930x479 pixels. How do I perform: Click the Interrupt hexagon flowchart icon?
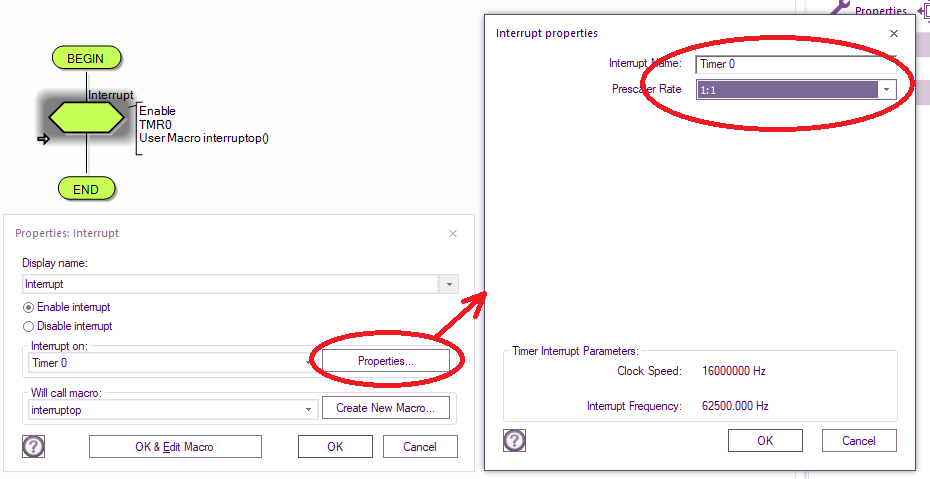(x=86, y=117)
